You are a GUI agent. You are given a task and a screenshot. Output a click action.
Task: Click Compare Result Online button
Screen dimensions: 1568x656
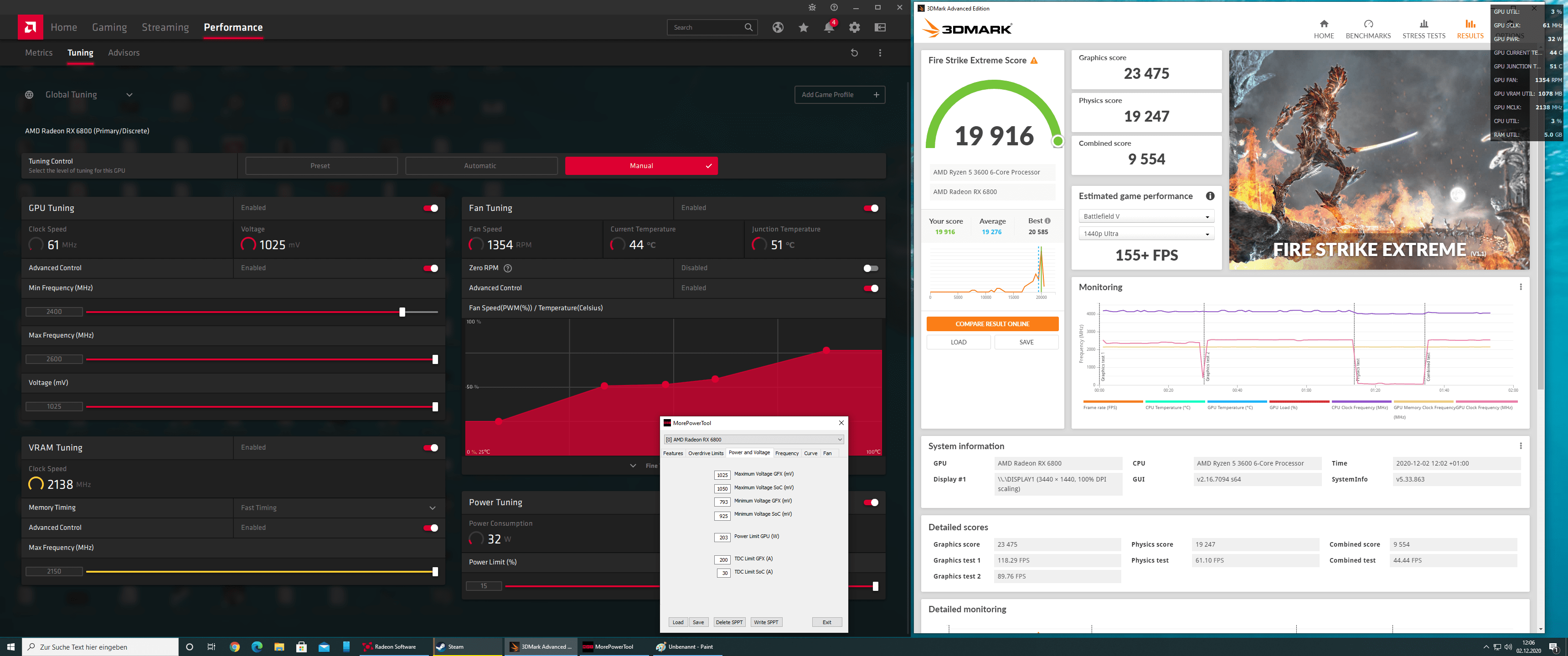(x=992, y=324)
